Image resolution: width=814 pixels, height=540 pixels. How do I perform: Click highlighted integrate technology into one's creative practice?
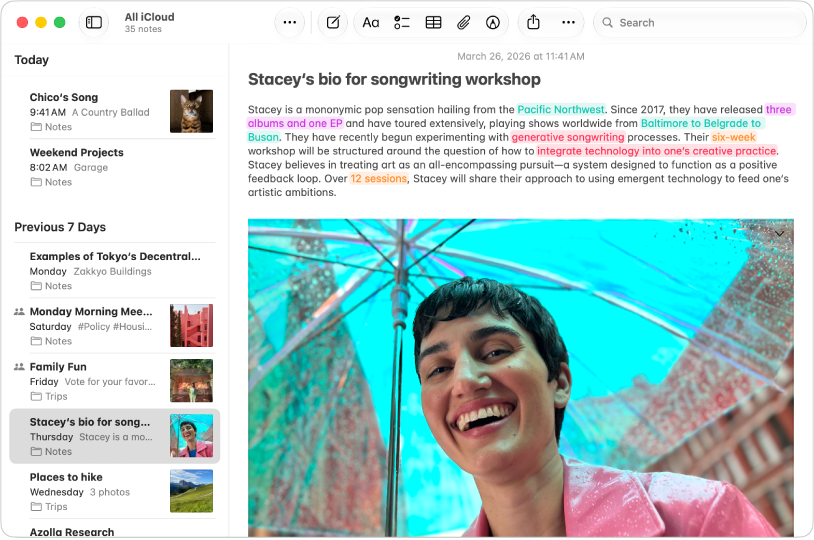657,151
